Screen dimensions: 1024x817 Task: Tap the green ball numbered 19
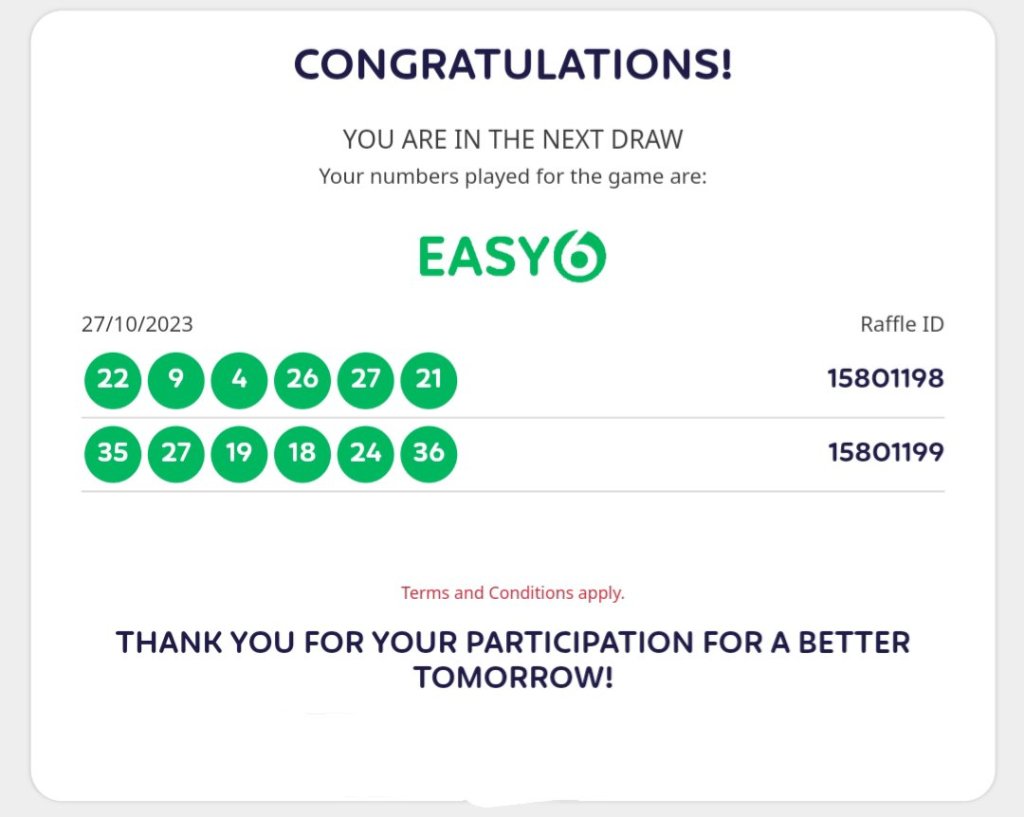(x=239, y=453)
